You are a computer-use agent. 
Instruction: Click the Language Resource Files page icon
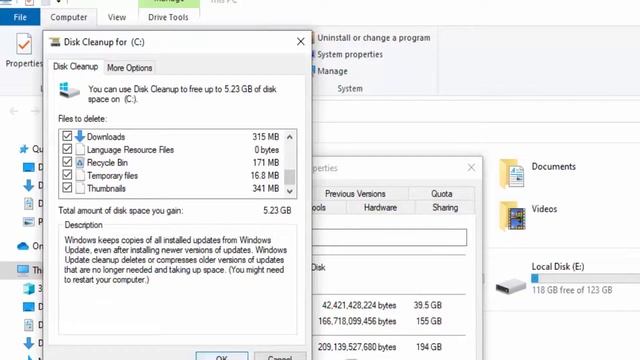click(x=80, y=149)
